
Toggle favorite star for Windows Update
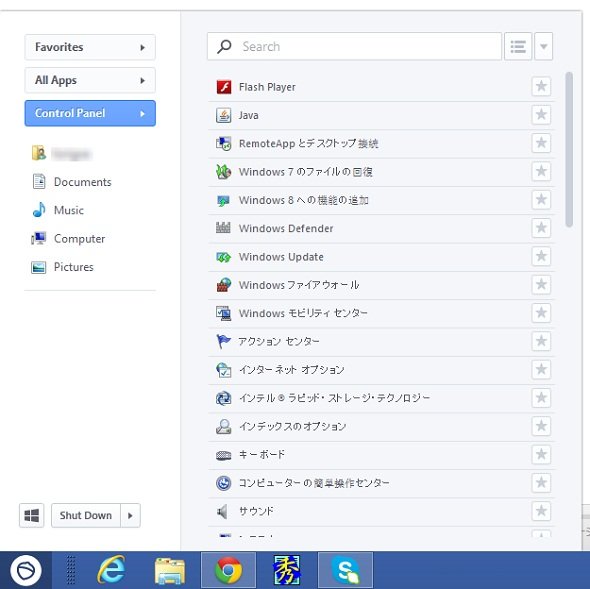541,256
